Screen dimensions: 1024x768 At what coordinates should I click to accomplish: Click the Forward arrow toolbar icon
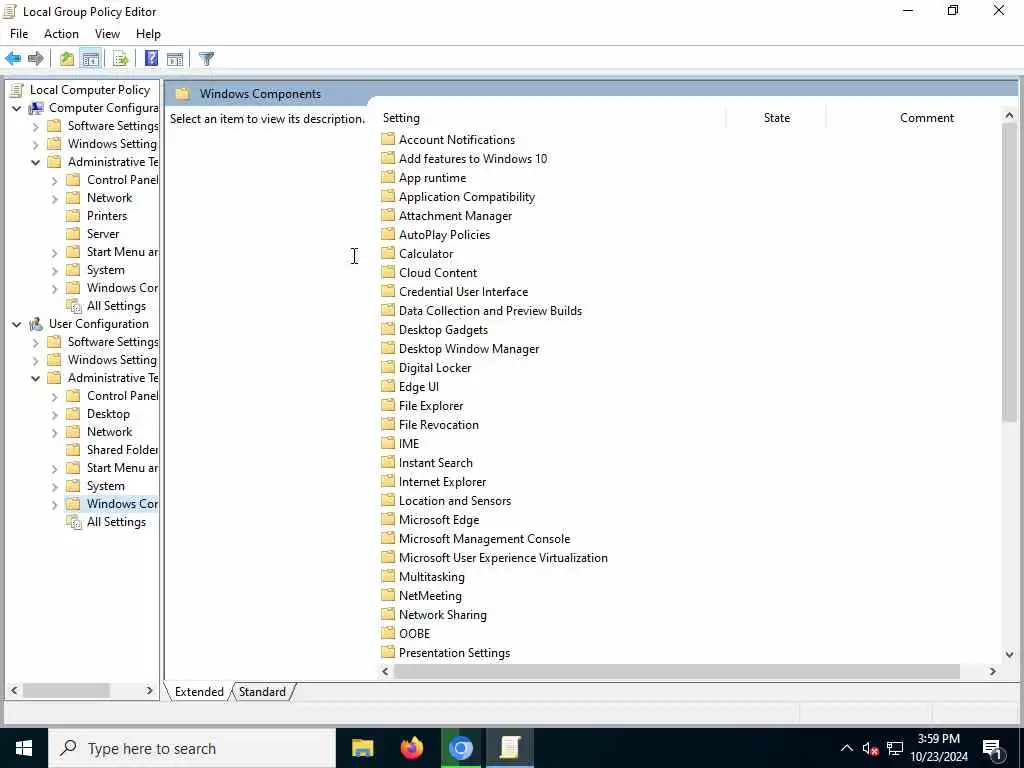[x=35, y=59]
